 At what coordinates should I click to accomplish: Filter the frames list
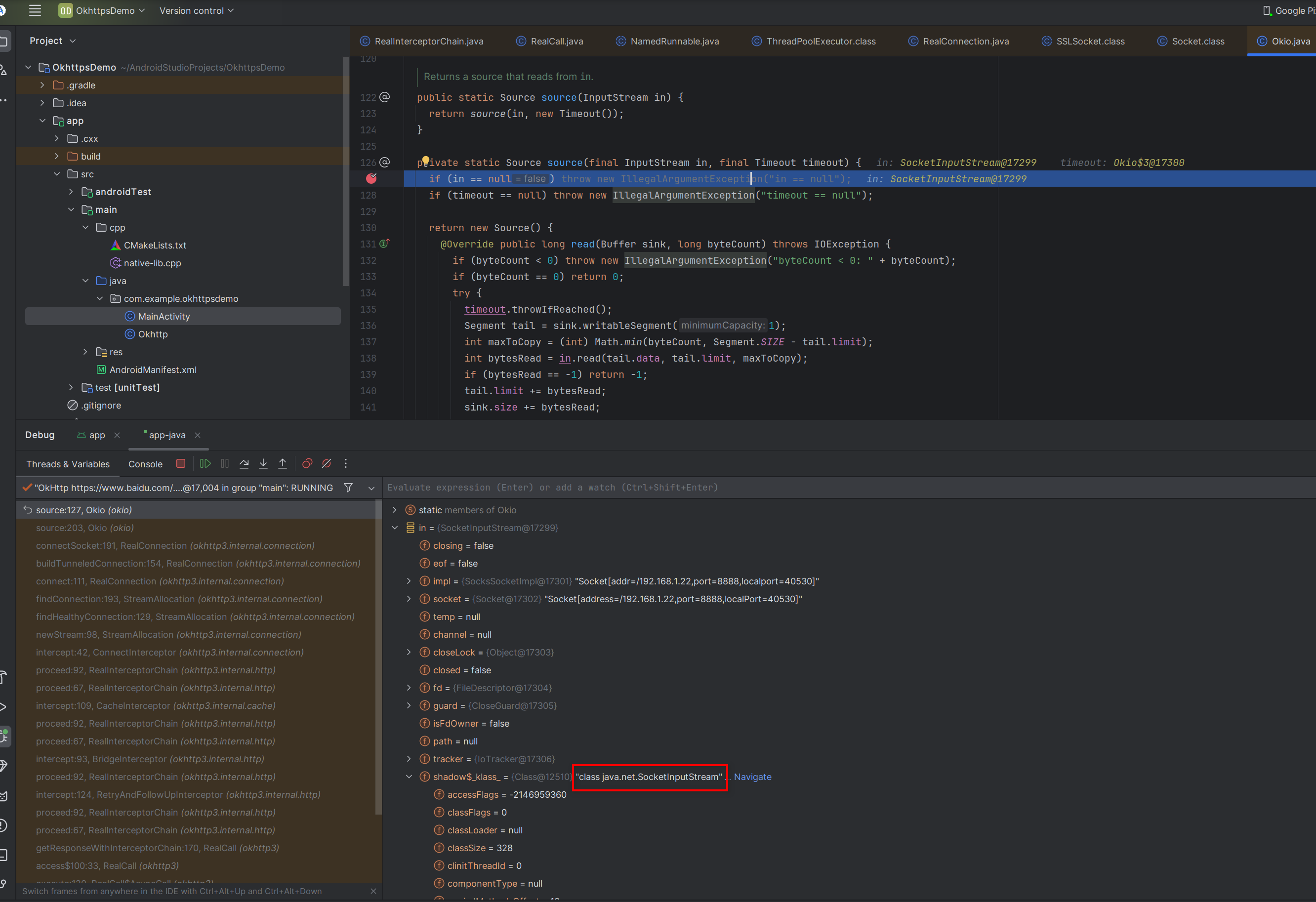point(348,488)
